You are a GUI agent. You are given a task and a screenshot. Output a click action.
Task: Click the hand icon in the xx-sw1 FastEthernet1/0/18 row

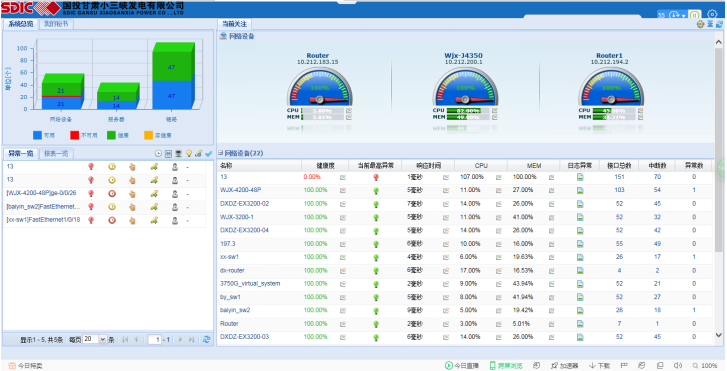132,220
